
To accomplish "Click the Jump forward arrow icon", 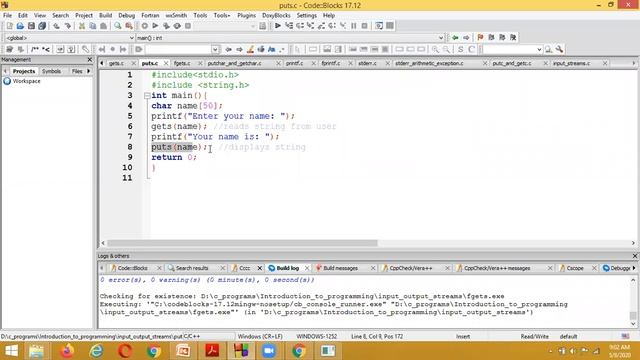I will (x=466, y=38).
